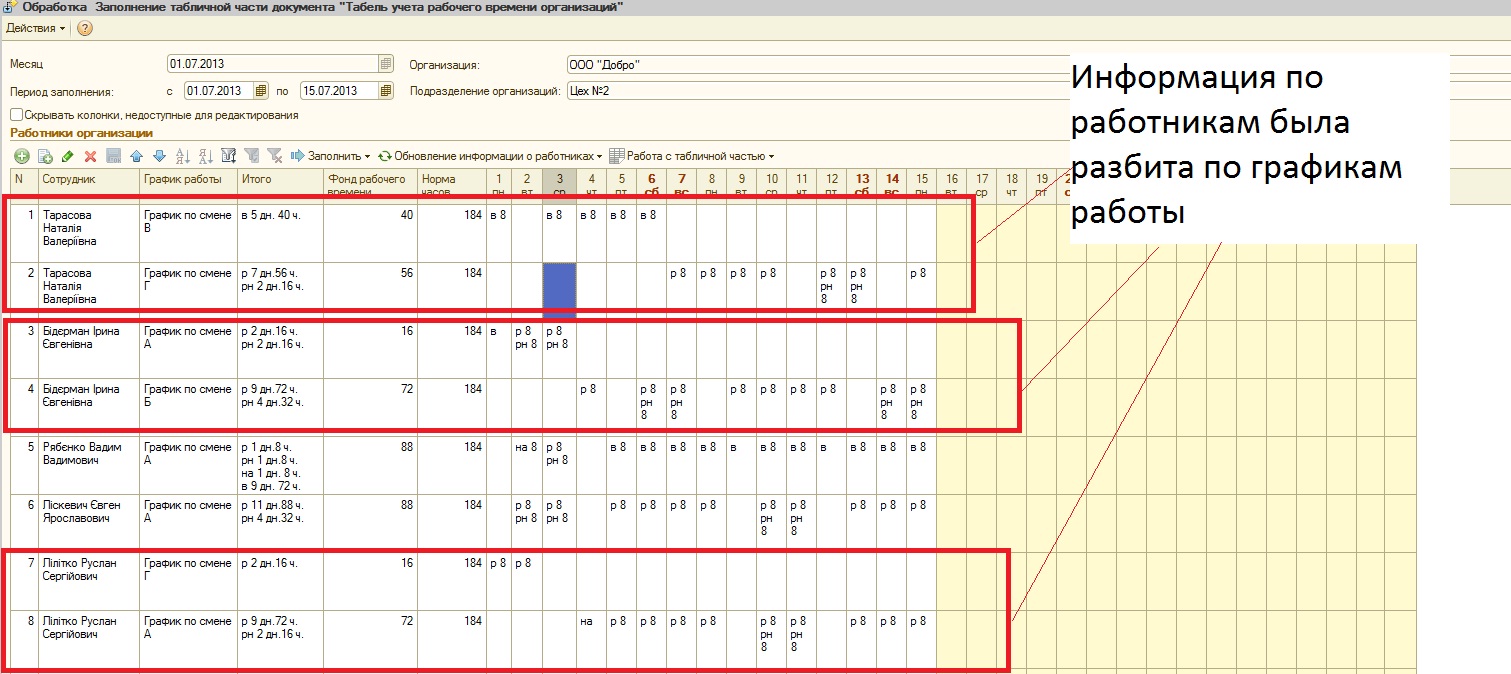
Task: Open the Действия menu
Action: coord(36,28)
